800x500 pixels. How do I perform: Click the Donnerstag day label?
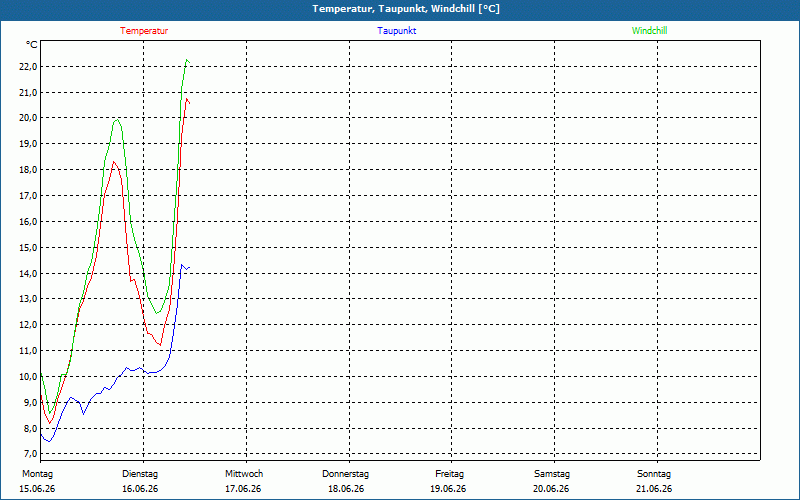click(345, 474)
